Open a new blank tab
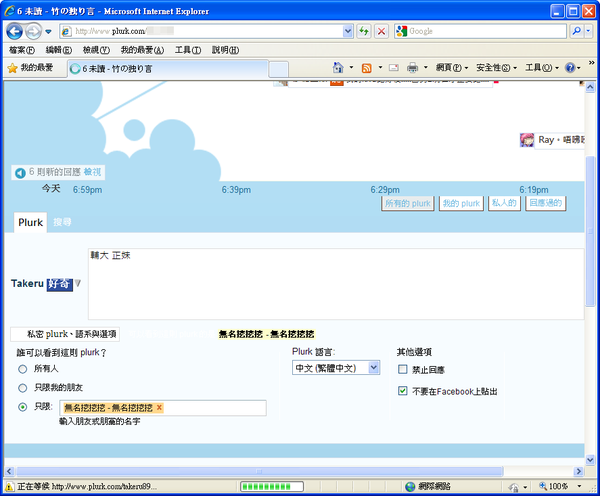The image size is (600, 496). click(x=278, y=69)
